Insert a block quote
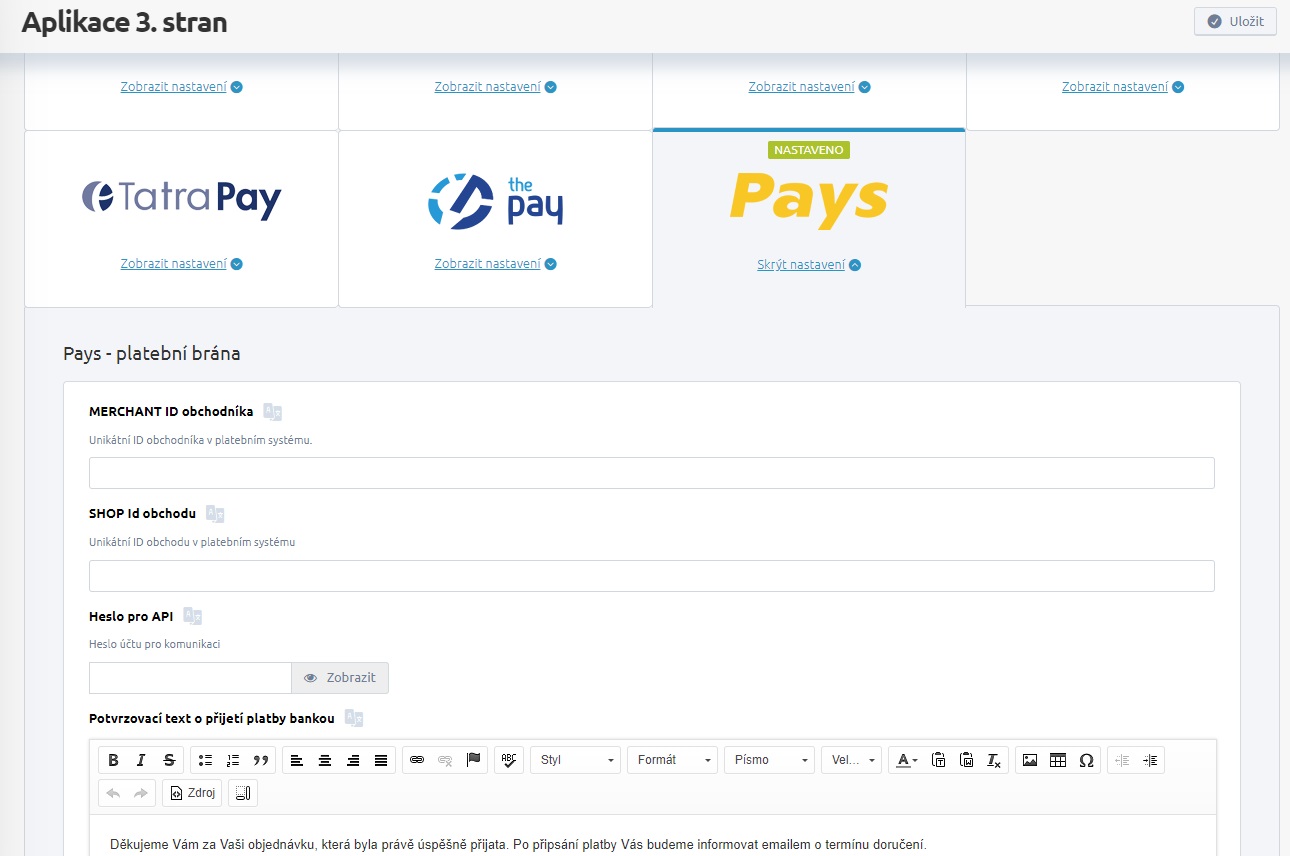1290x856 pixels. click(261, 760)
